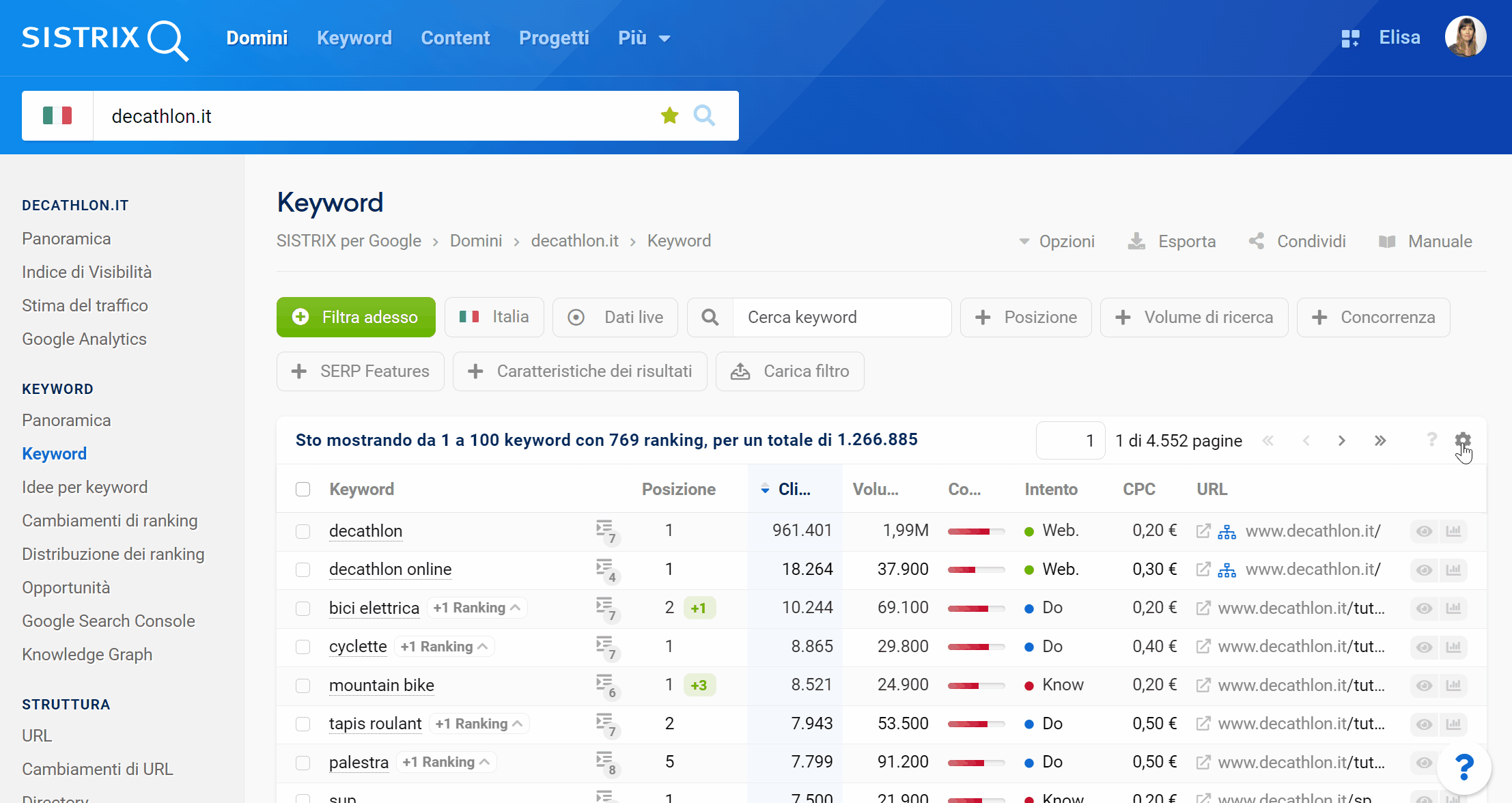The height and width of the screenshot is (803, 1512).
Task: Toggle eye visibility icon for decathlon row
Action: (1424, 531)
